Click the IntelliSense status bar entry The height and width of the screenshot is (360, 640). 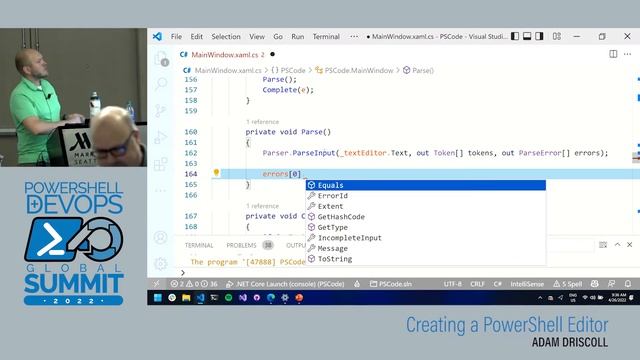527,284
